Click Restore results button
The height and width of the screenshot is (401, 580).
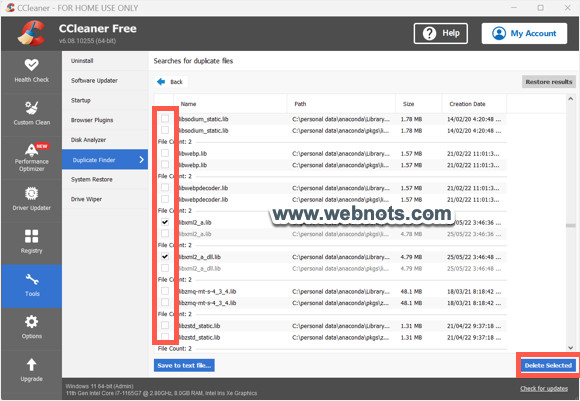coord(549,82)
